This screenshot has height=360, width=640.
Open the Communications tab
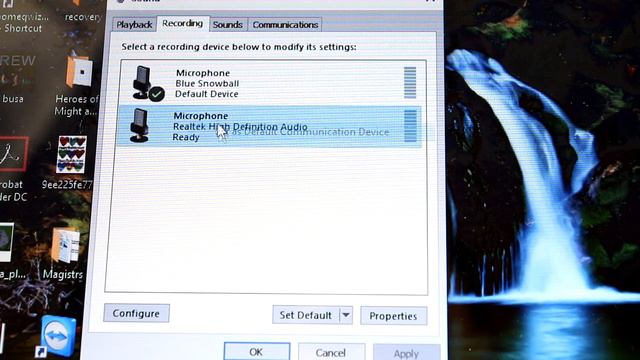pyautogui.click(x=285, y=24)
